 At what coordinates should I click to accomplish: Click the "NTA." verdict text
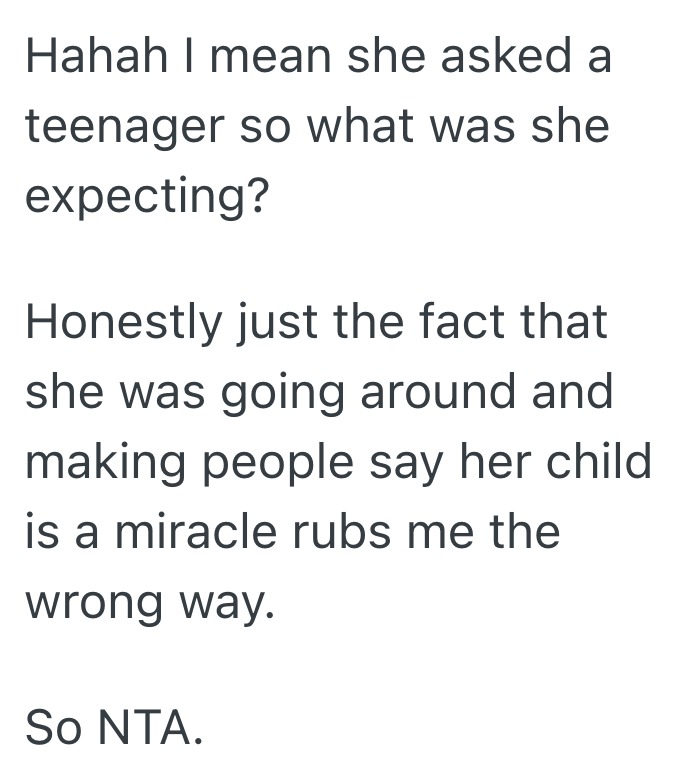click(x=149, y=727)
